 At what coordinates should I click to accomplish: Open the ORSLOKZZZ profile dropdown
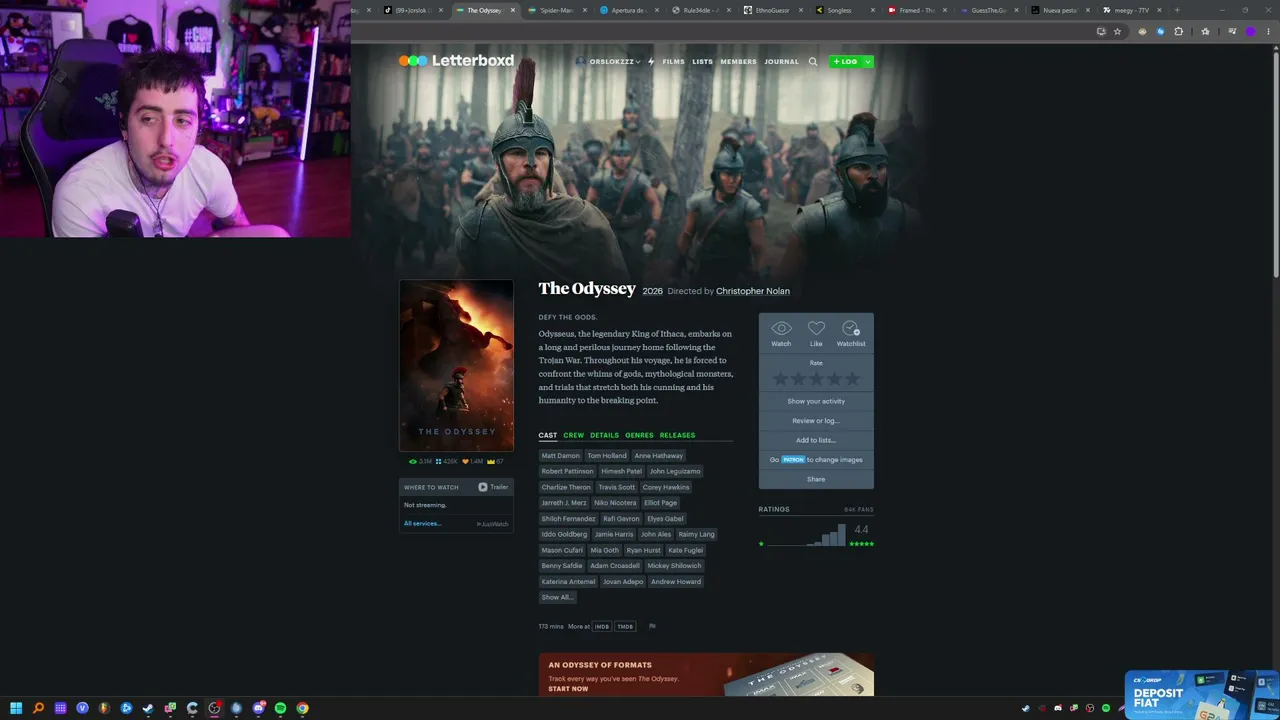606,62
